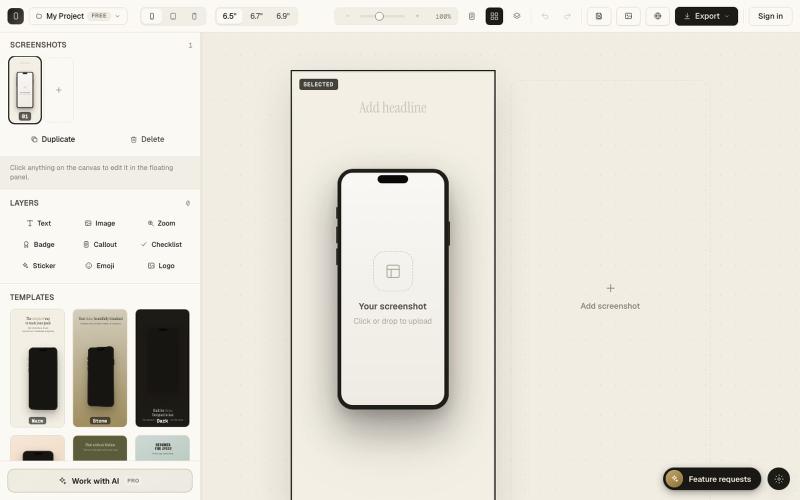
Task: Open the stacked layers view icon
Action: pos(517,16)
